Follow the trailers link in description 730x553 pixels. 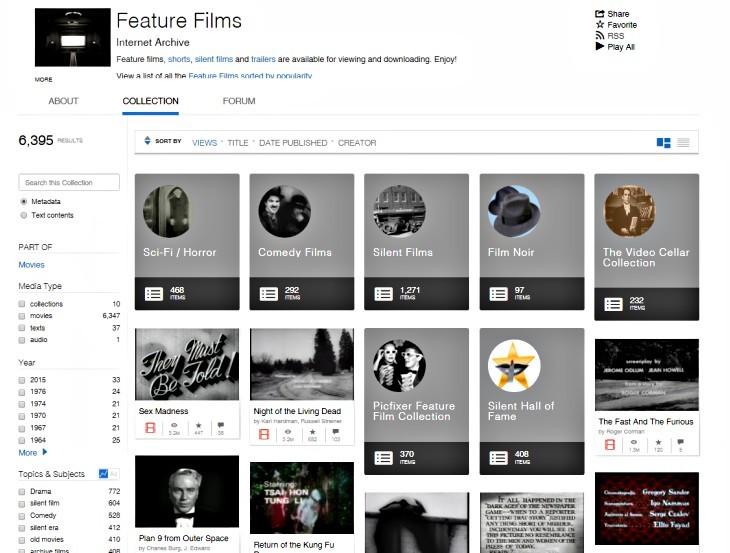click(x=263, y=59)
